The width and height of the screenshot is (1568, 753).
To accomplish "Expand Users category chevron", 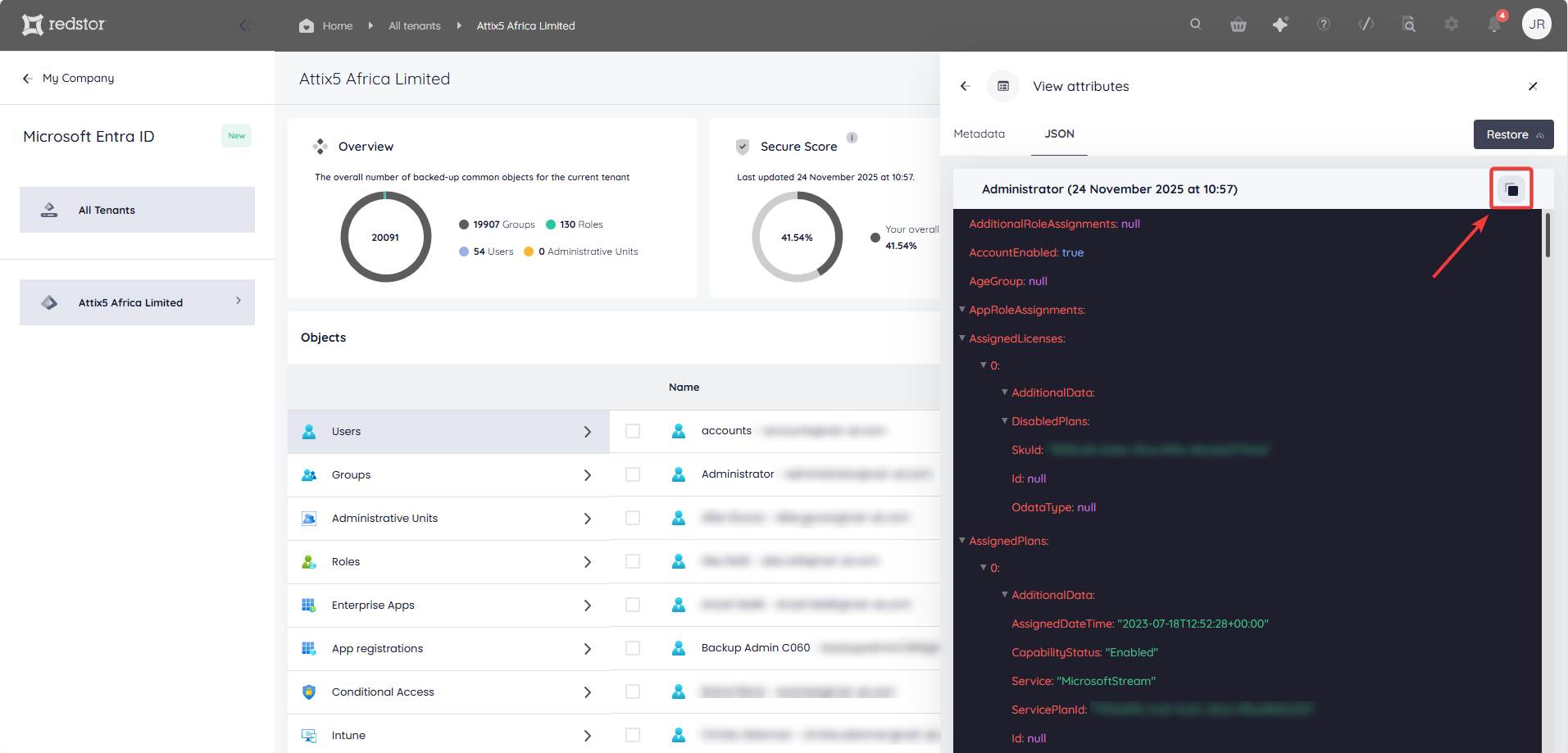I will point(588,432).
